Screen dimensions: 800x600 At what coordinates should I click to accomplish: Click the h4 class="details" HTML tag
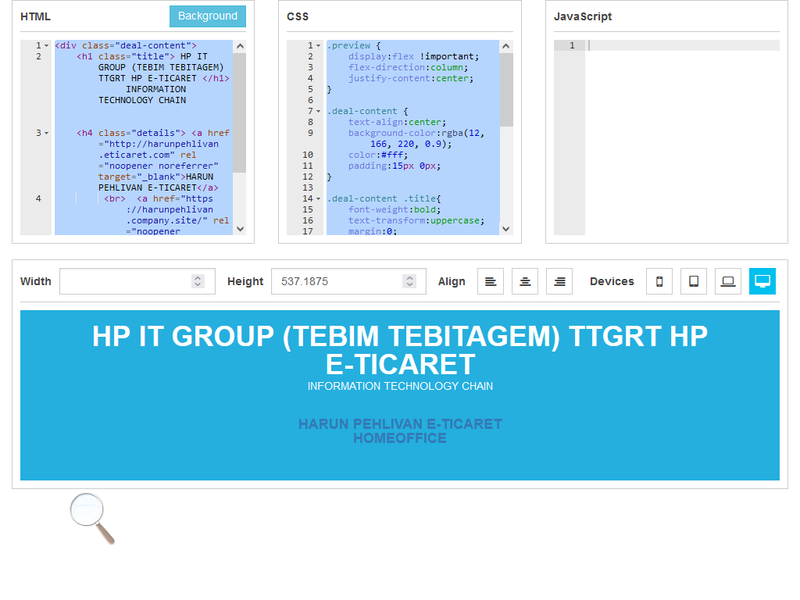(x=131, y=133)
